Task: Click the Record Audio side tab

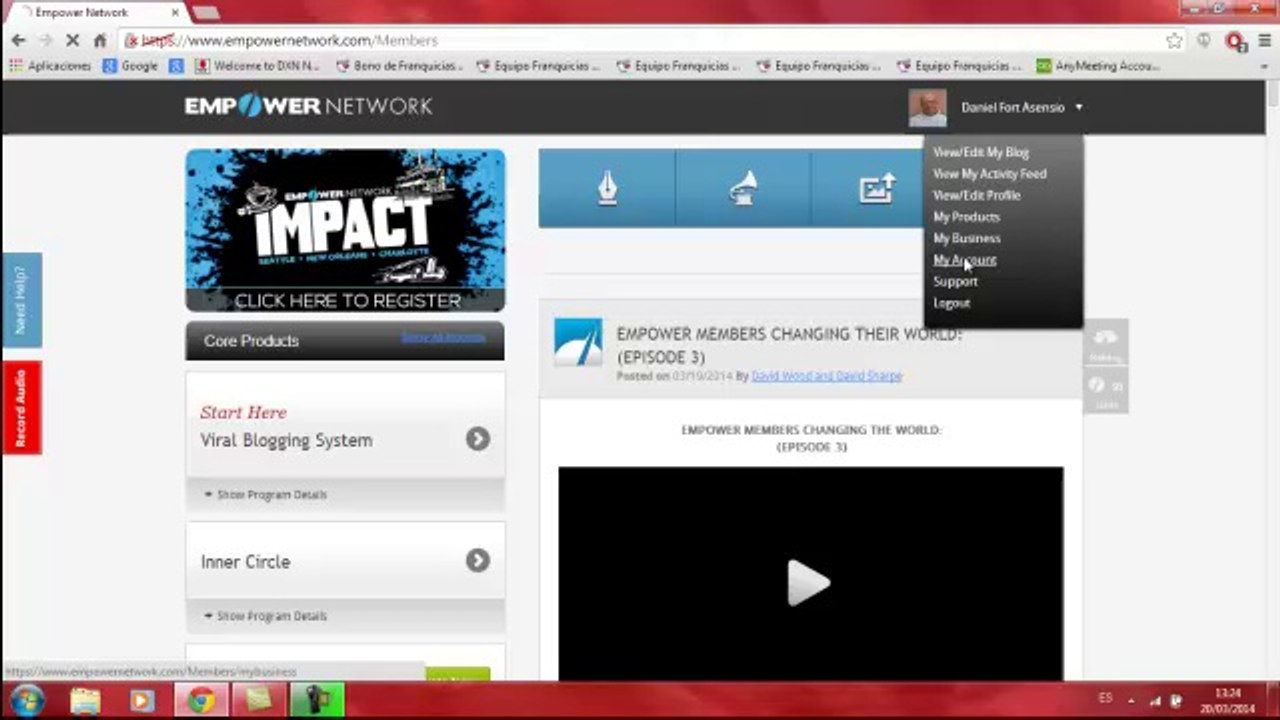Action: (21, 407)
